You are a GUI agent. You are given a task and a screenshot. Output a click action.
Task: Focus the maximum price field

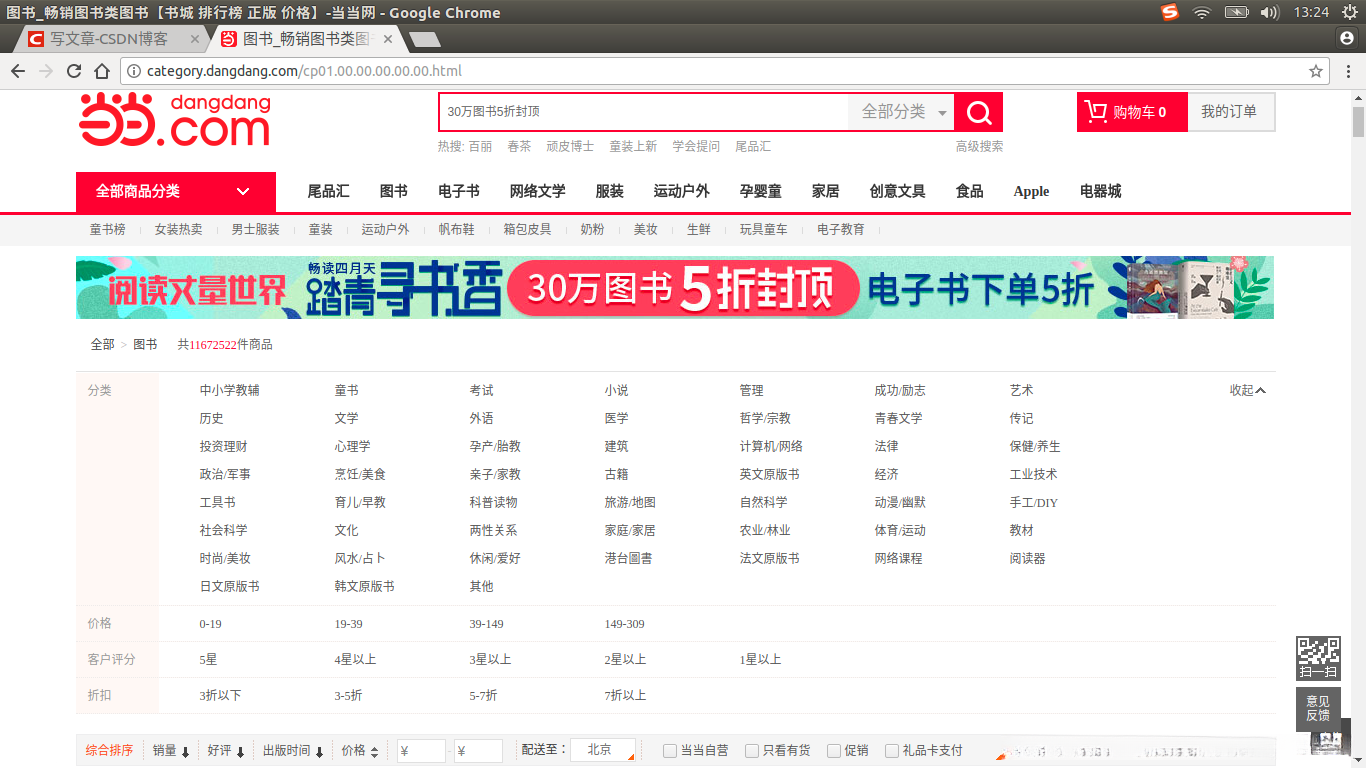point(478,751)
